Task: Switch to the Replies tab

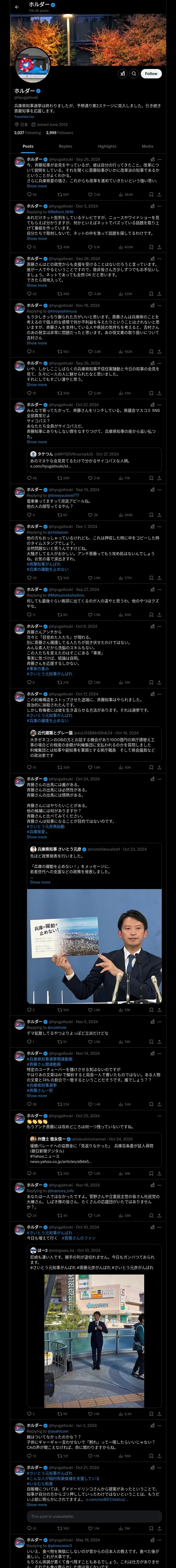Action: (x=65, y=146)
